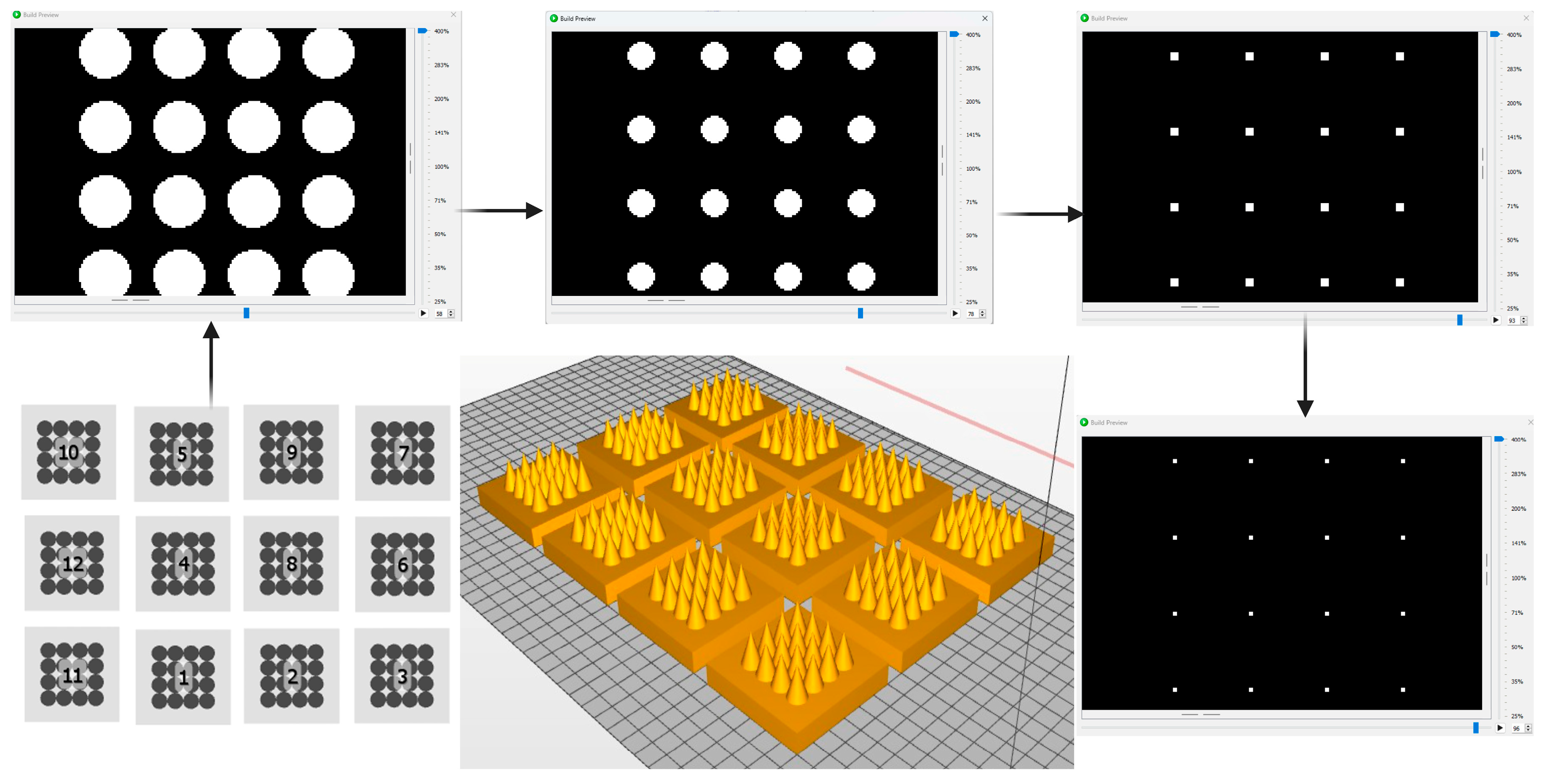Click stepper arrows beside layer value 93
The image size is (1546, 784).
[x=1523, y=320]
